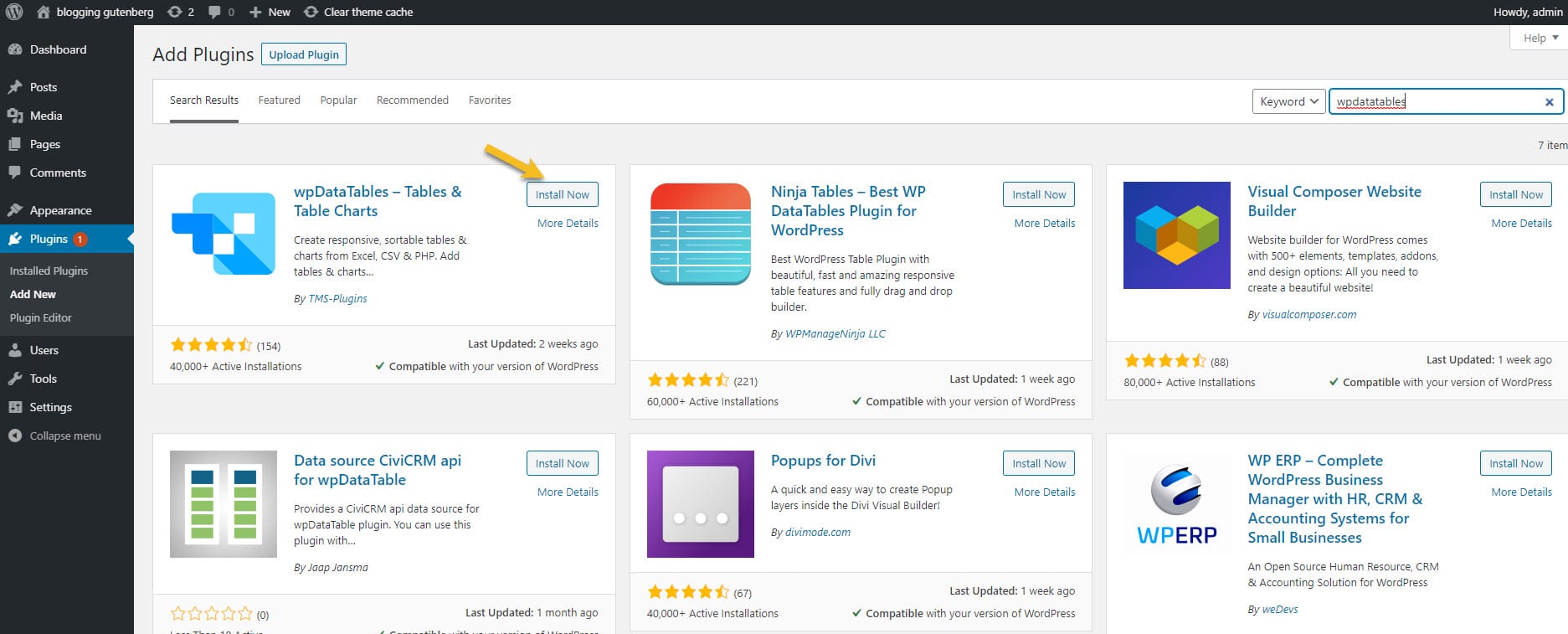1568x634 pixels.
Task: Install the Ninja Tables plugin now
Action: [1039, 194]
